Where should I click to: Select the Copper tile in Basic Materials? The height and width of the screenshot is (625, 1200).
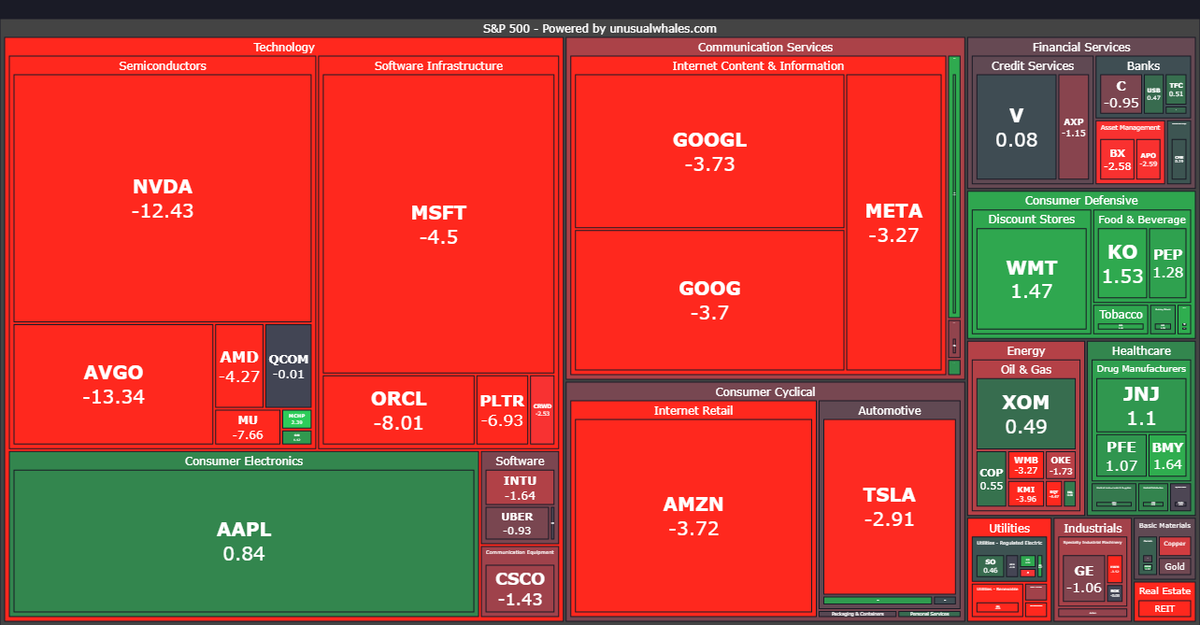click(x=1174, y=545)
